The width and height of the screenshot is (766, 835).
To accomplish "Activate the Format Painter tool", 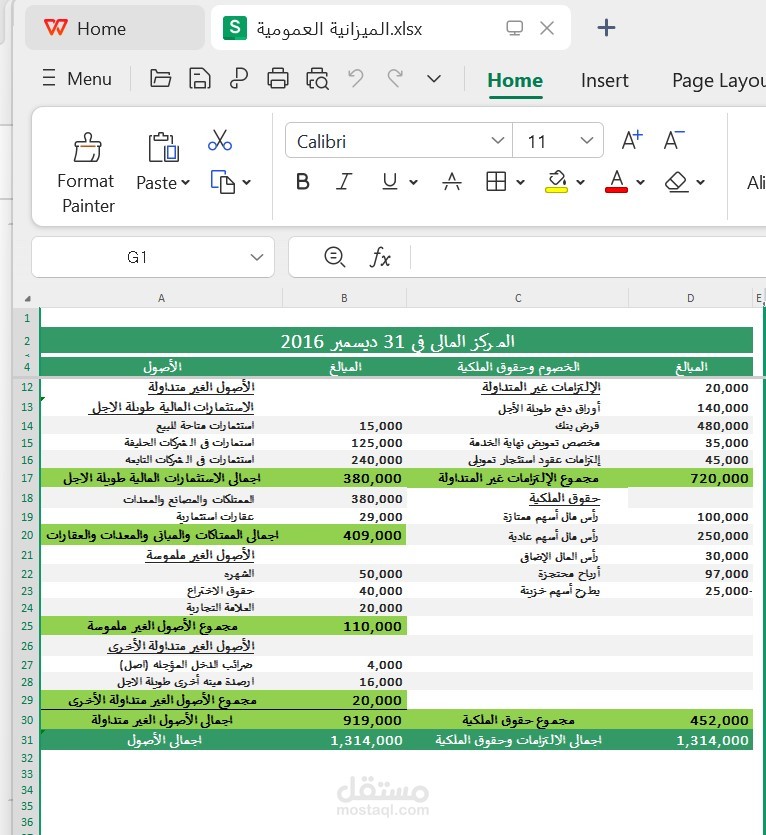I will pos(86,172).
